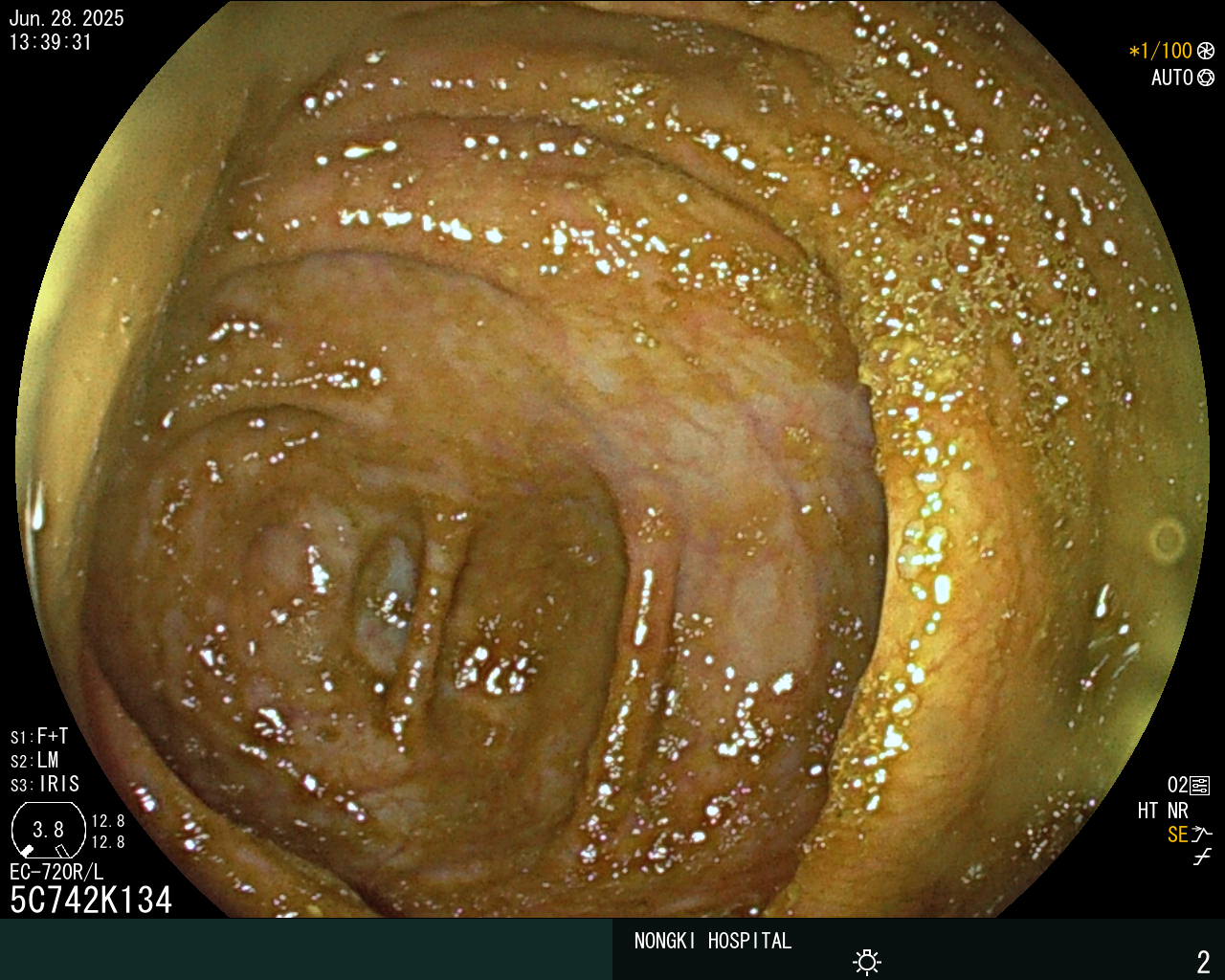Click the serial number 5C742K134

(91, 900)
